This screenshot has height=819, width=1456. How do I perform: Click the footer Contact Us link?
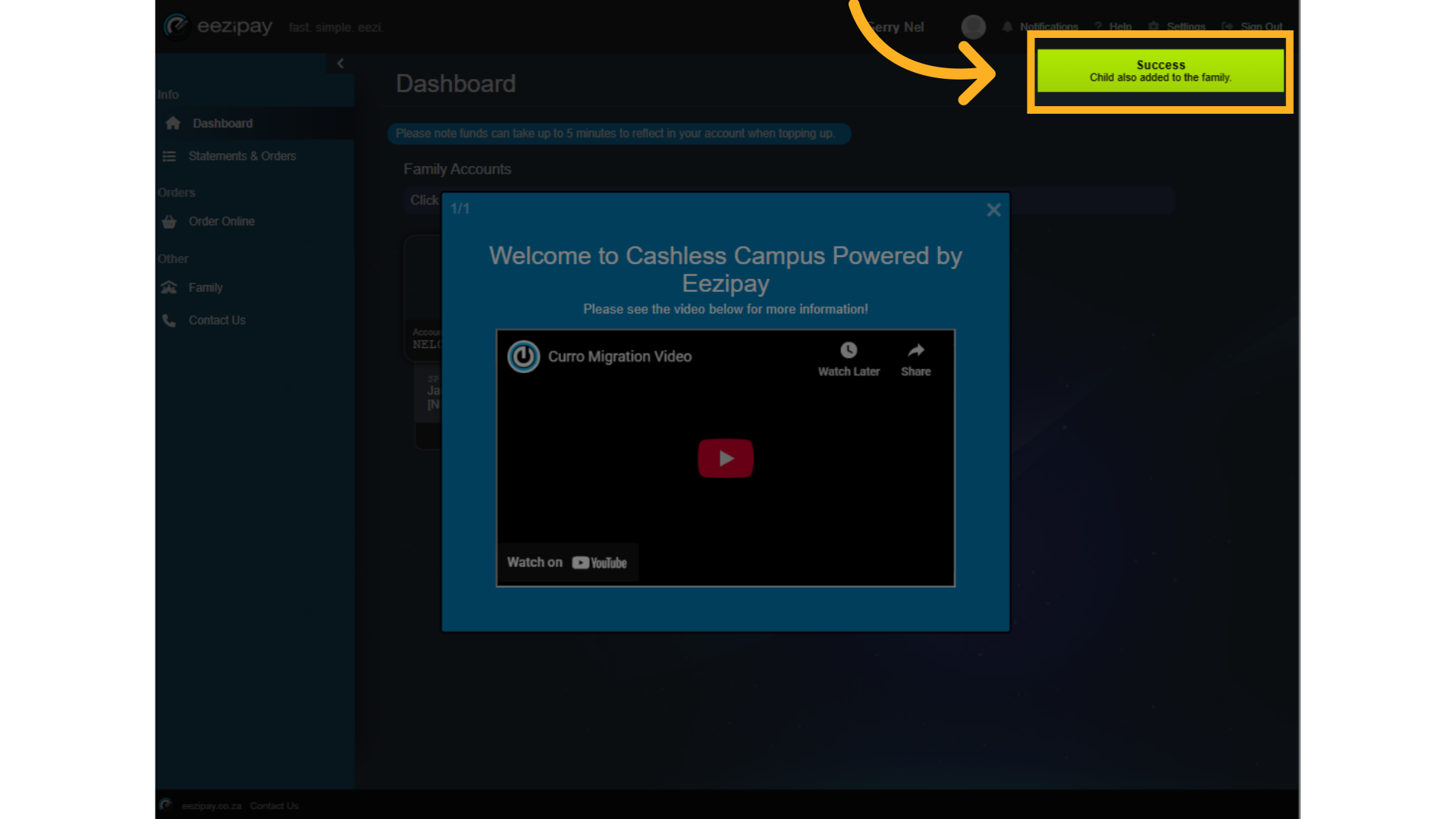click(275, 806)
